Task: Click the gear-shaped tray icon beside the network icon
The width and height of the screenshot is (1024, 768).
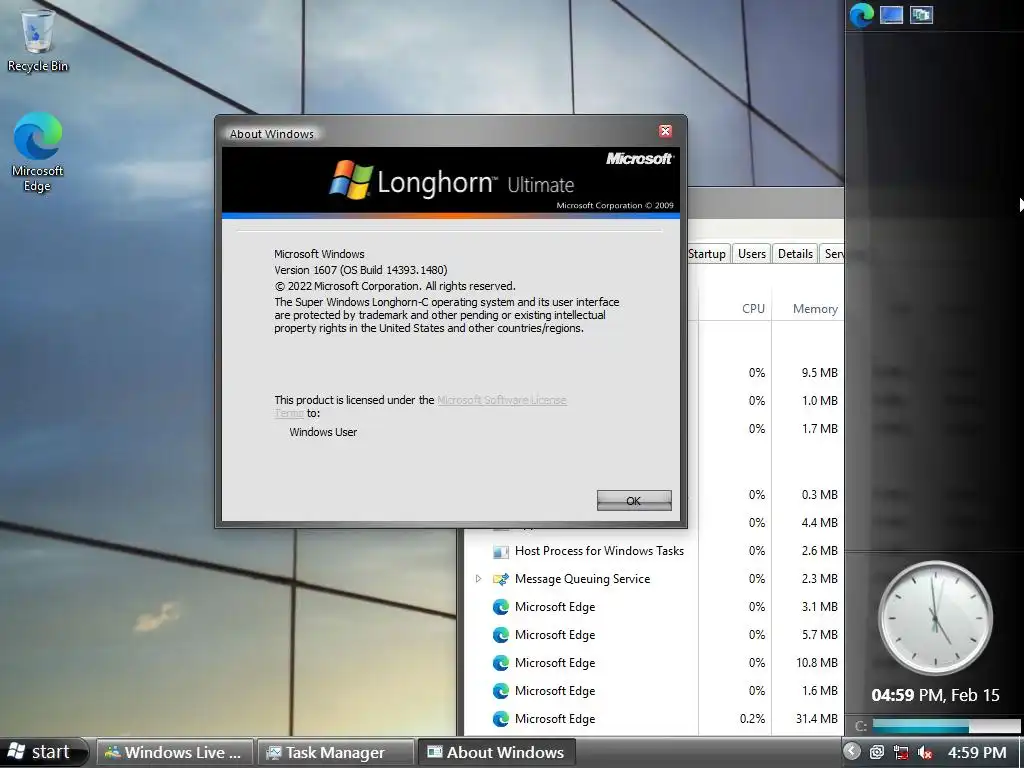Action: (x=877, y=752)
